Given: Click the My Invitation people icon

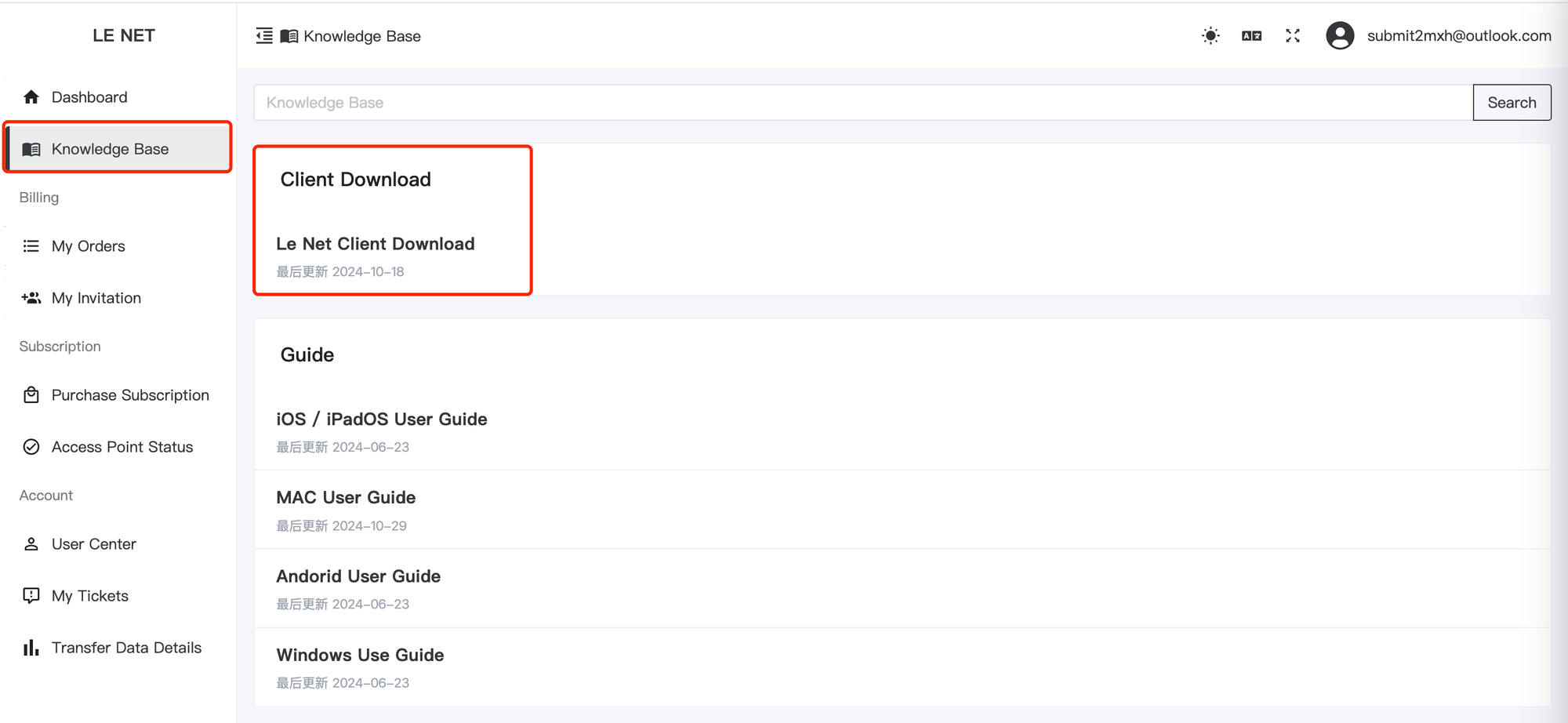Looking at the screenshot, I should tap(31, 298).
